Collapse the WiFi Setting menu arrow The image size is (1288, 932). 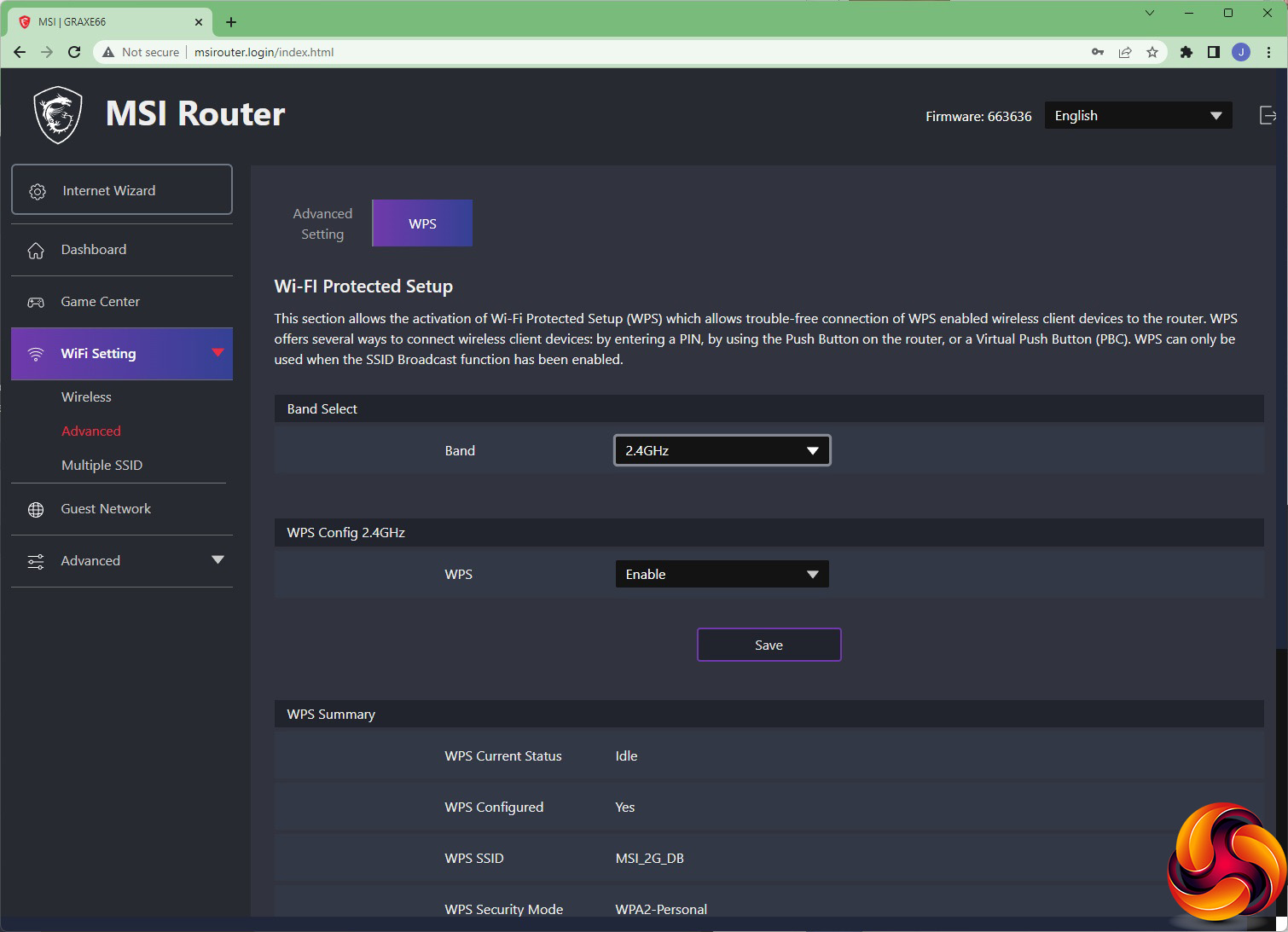pos(218,352)
